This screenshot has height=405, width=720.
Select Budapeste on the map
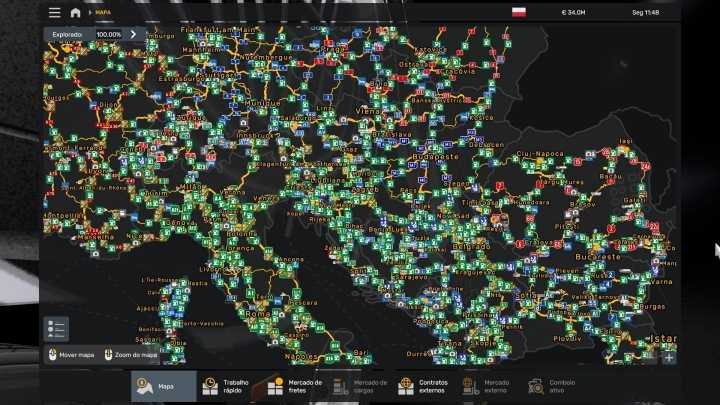tap(435, 157)
